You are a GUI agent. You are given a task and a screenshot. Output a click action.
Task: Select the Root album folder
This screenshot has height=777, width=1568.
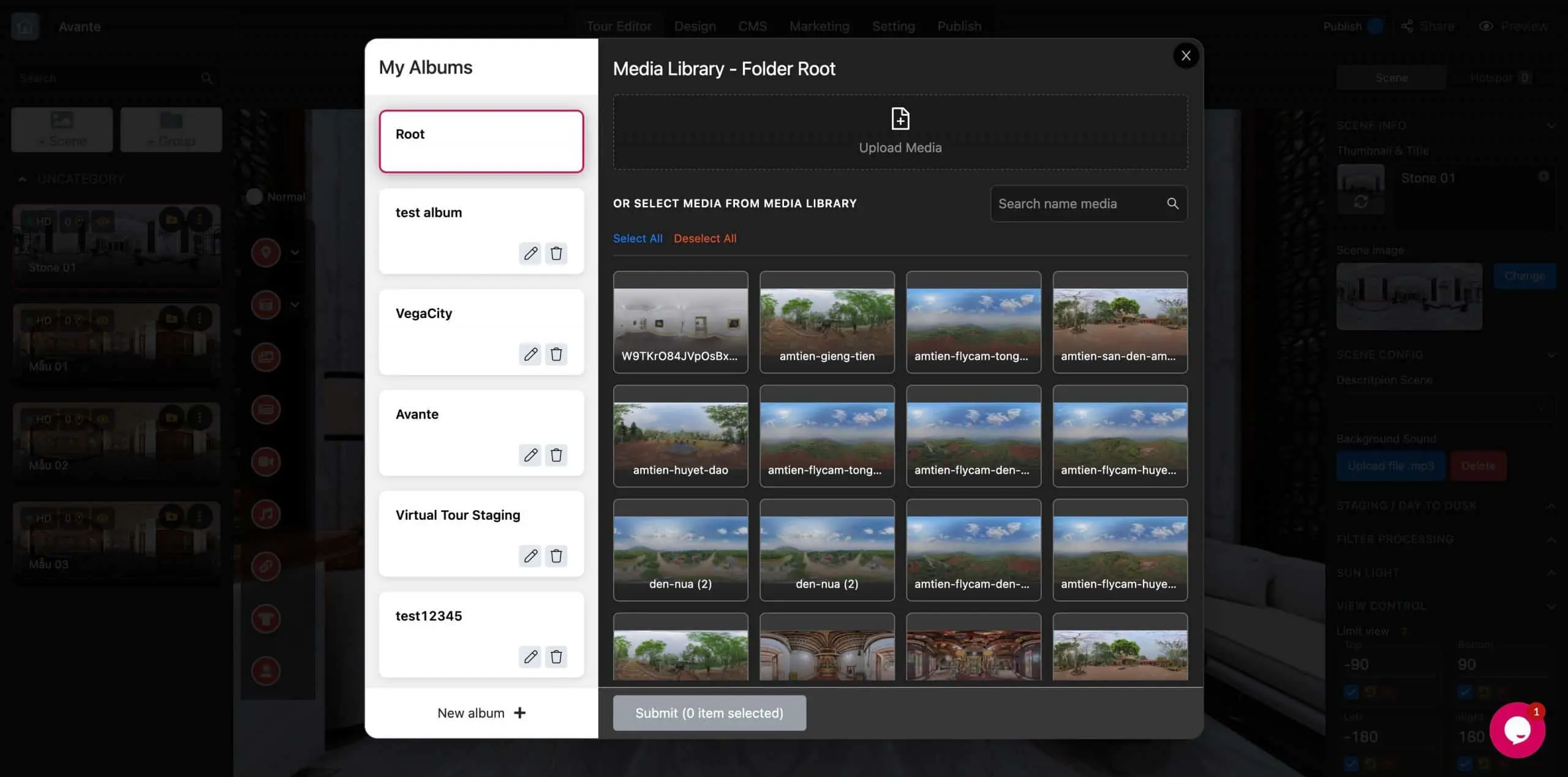coord(481,142)
